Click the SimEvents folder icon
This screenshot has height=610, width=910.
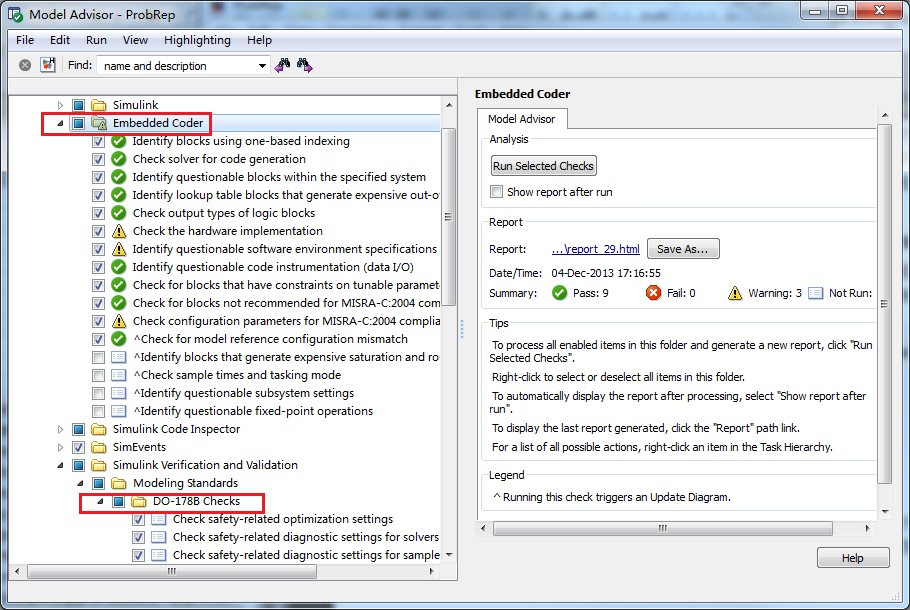click(99, 447)
